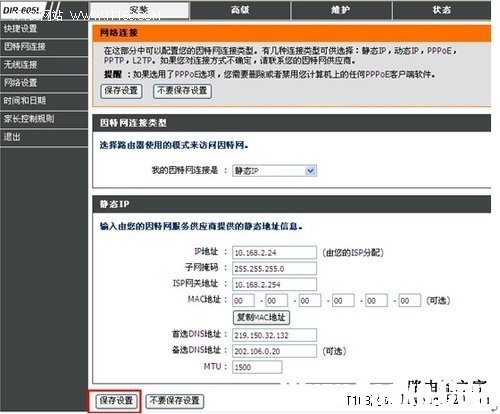Open 网络设置 sidebar item
The height and width of the screenshot is (414, 500).
point(44,83)
